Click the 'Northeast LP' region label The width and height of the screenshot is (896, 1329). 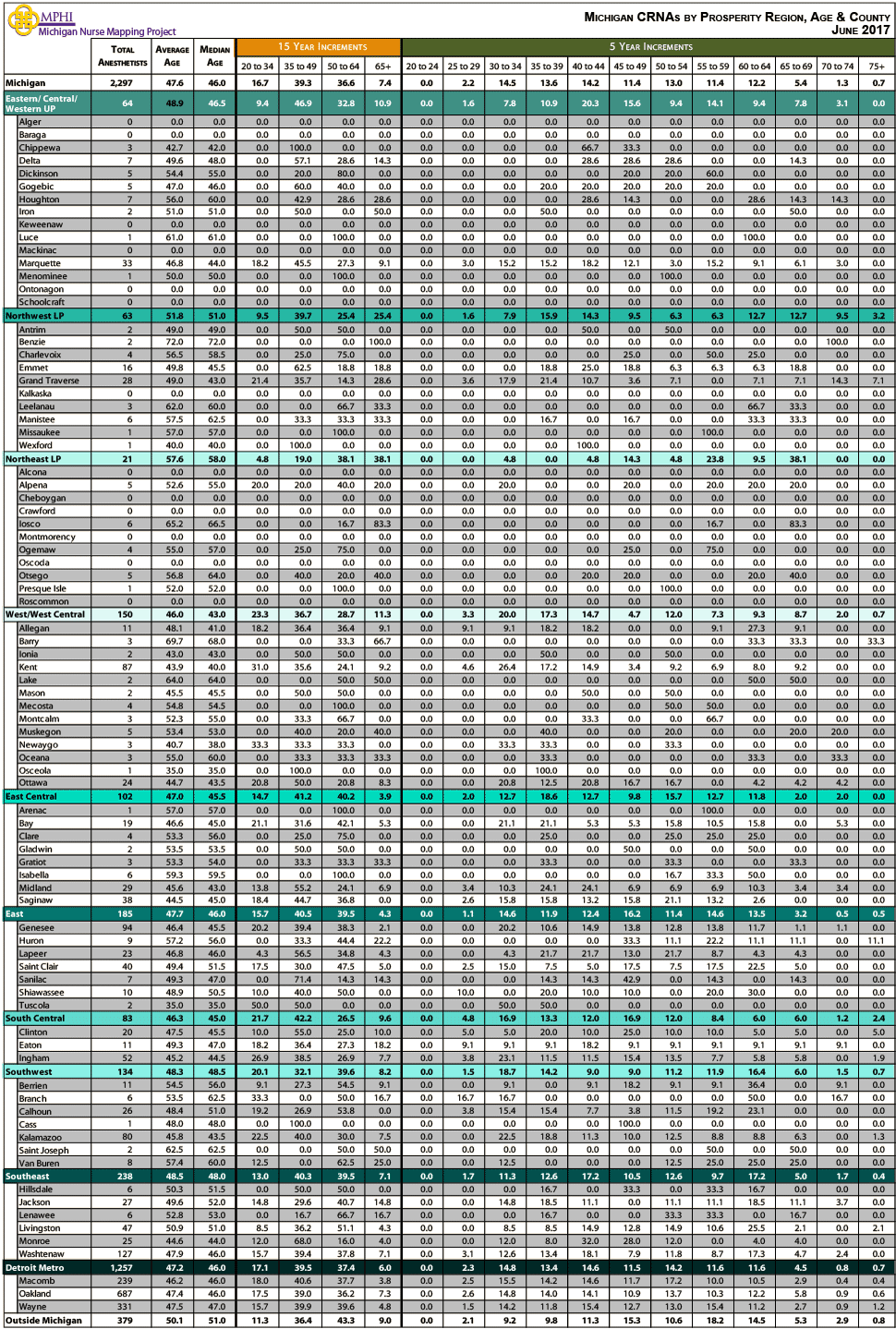33,459
